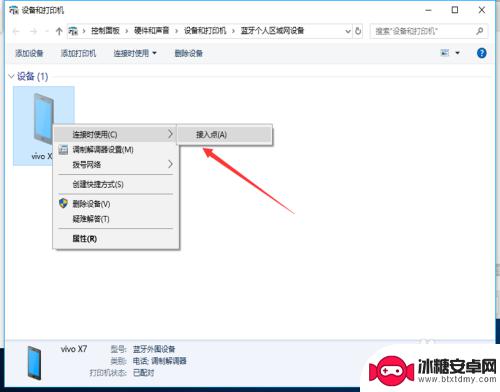Click 电话; 调制解调器 category value
The height and width of the screenshot is (392, 500).
pyautogui.click(x=160, y=361)
